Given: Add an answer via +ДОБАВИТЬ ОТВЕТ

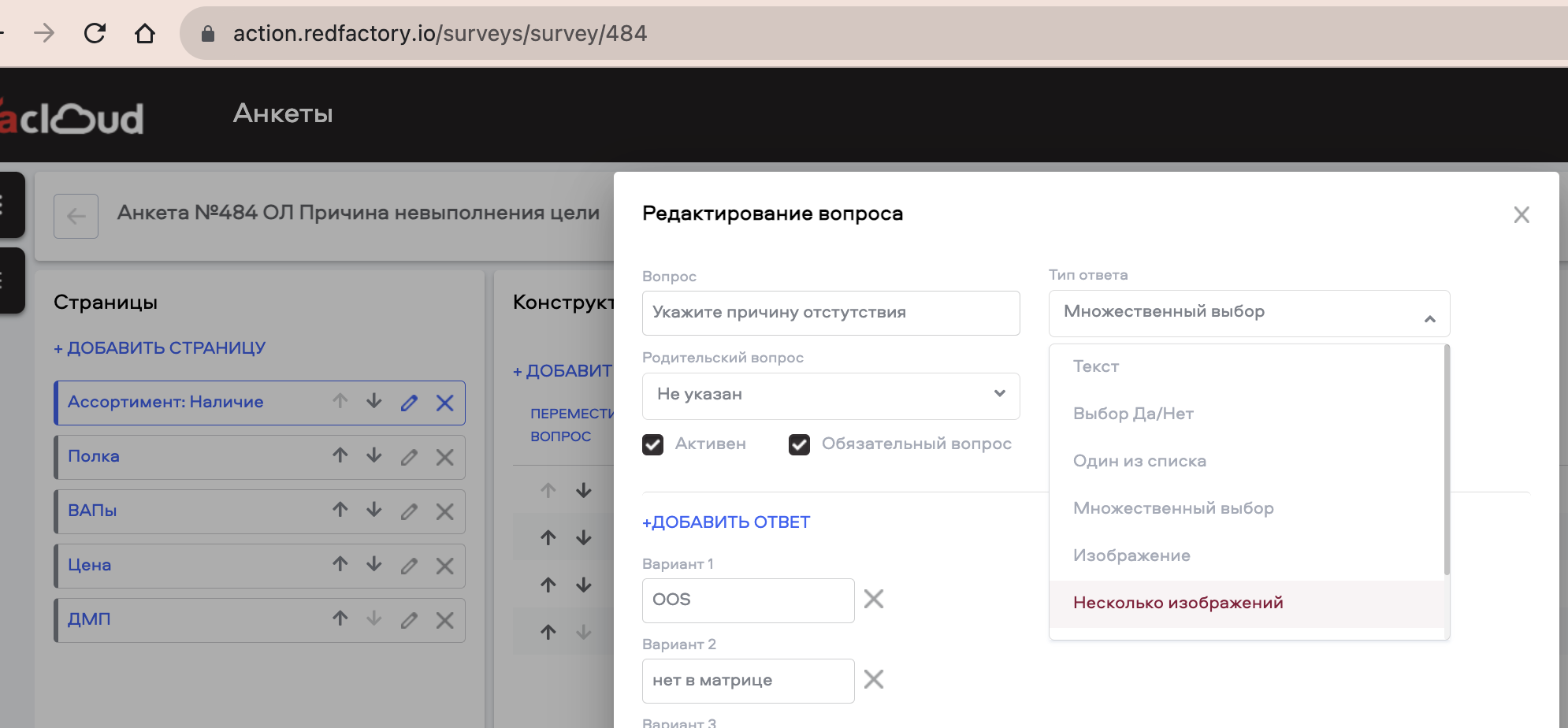Looking at the screenshot, I should 726,522.
